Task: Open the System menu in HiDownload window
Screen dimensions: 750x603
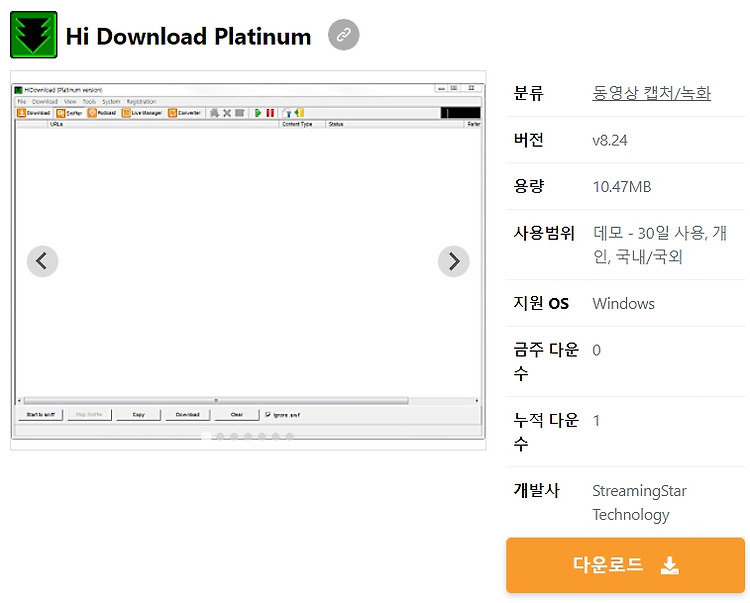Action: pyautogui.click(x=111, y=101)
